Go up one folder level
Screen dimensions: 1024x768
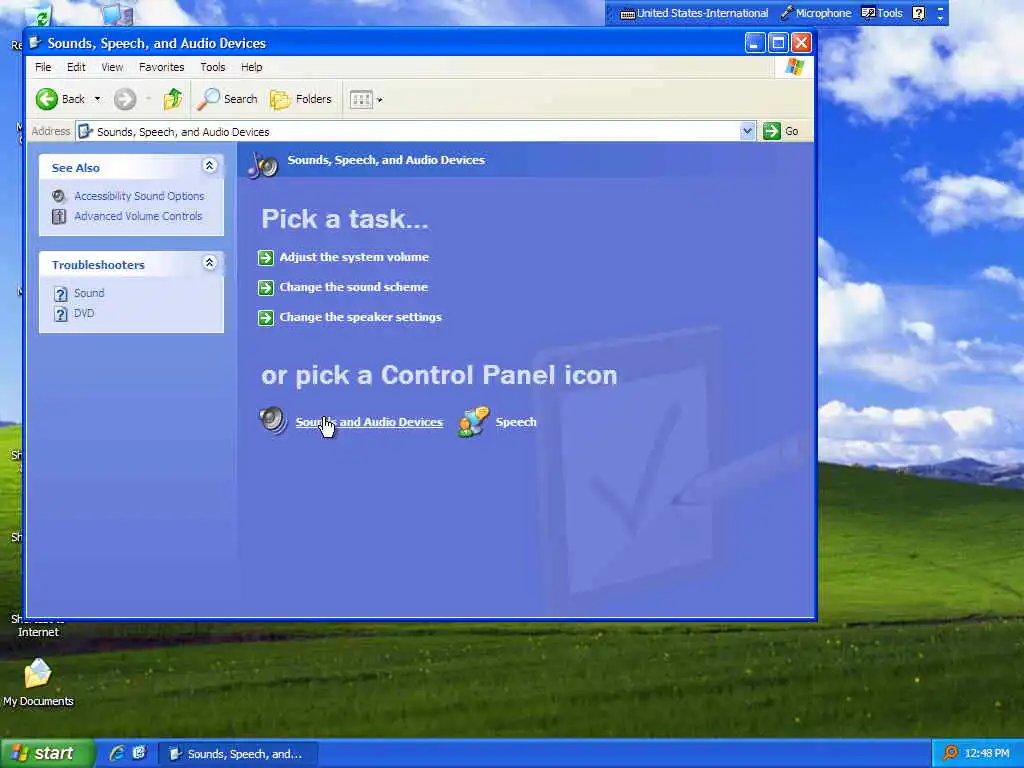pos(173,99)
